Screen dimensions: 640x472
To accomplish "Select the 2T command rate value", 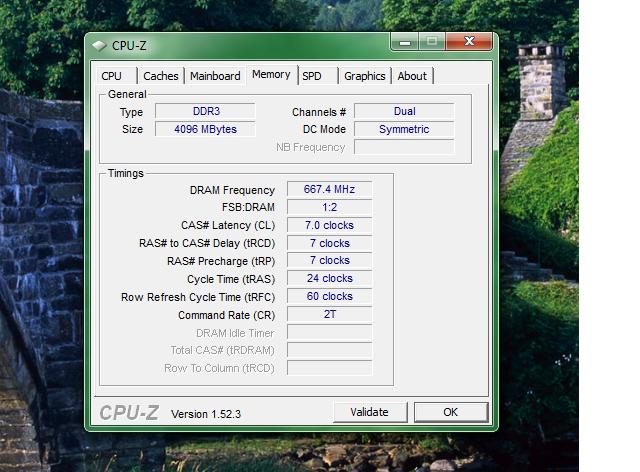I will [x=329, y=314].
